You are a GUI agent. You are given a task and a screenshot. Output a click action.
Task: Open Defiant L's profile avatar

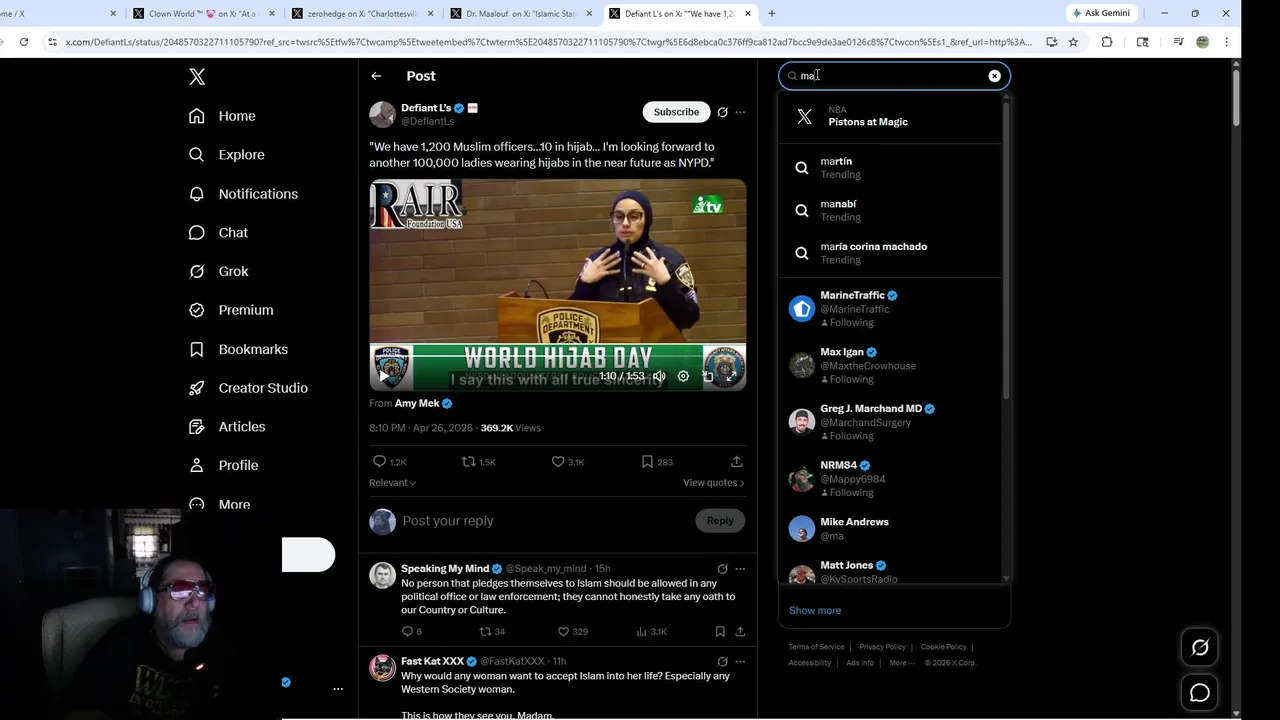tap(382, 114)
